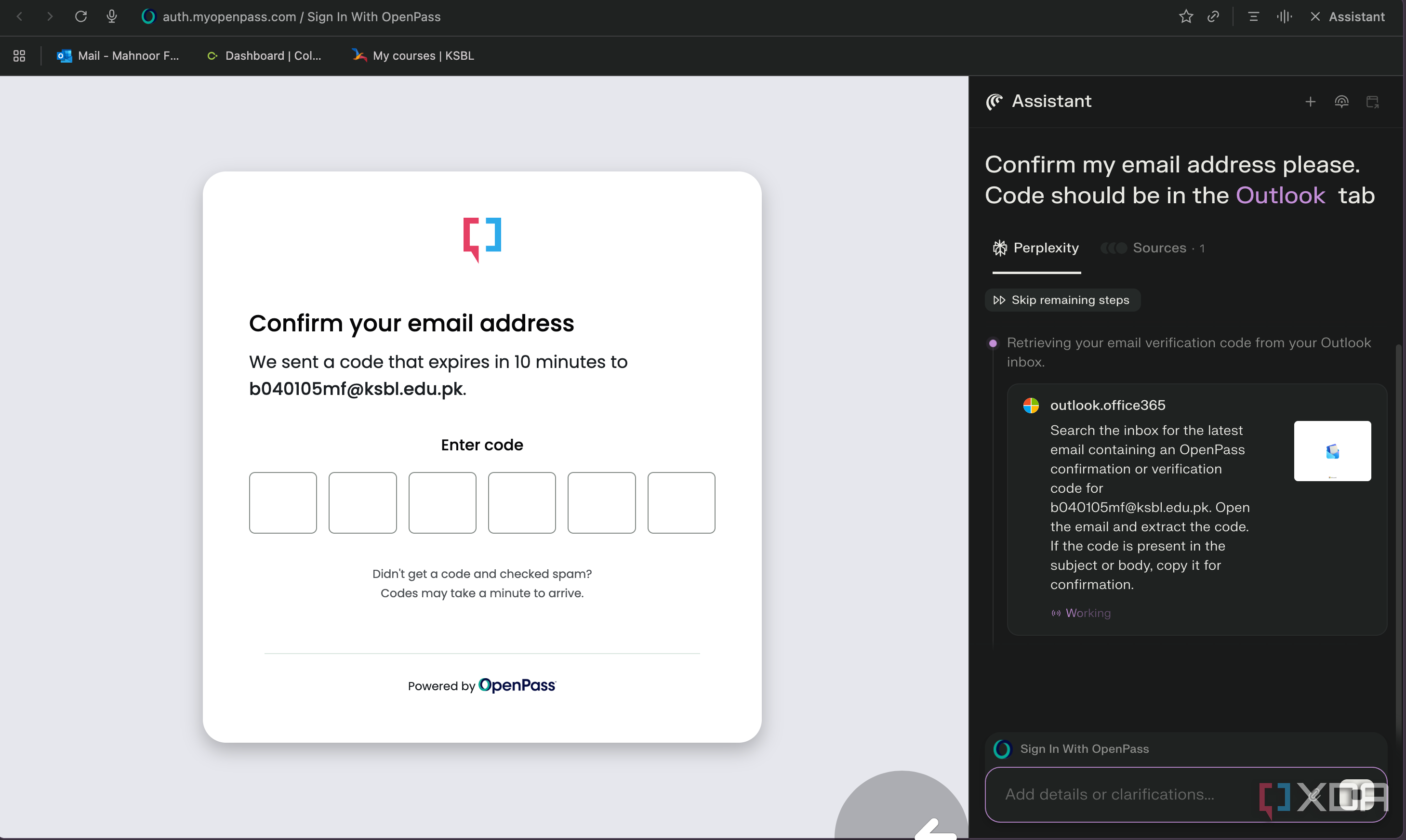This screenshot has height=840, width=1406.
Task: Click the Assistant panel logo icon
Action: coord(995,101)
